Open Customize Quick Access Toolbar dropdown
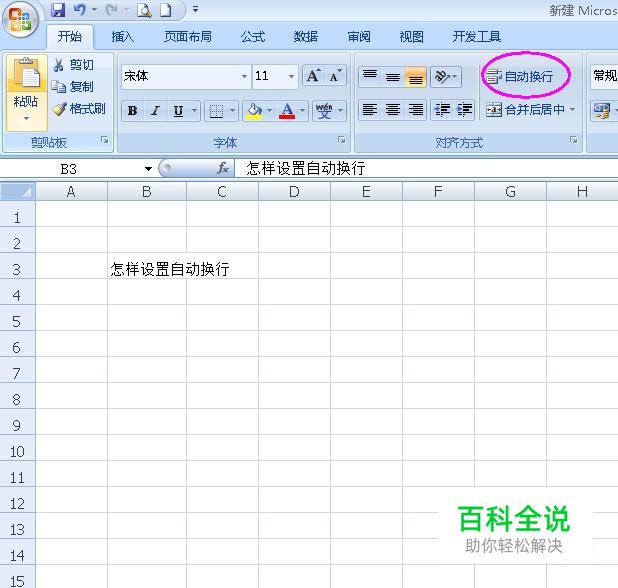The width and height of the screenshot is (618, 588). [195, 9]
